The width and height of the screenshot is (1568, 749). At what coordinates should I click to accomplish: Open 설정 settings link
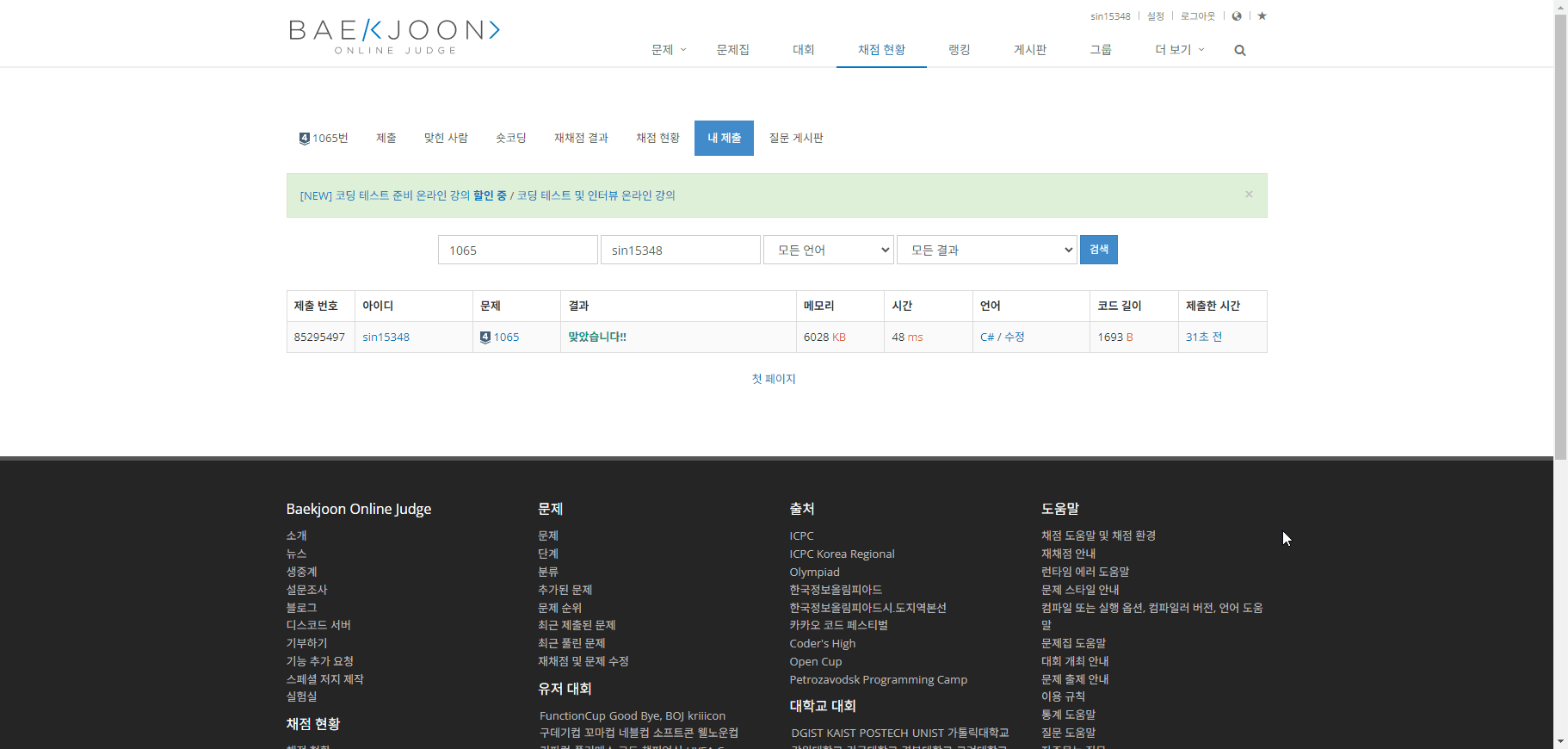1155,16
